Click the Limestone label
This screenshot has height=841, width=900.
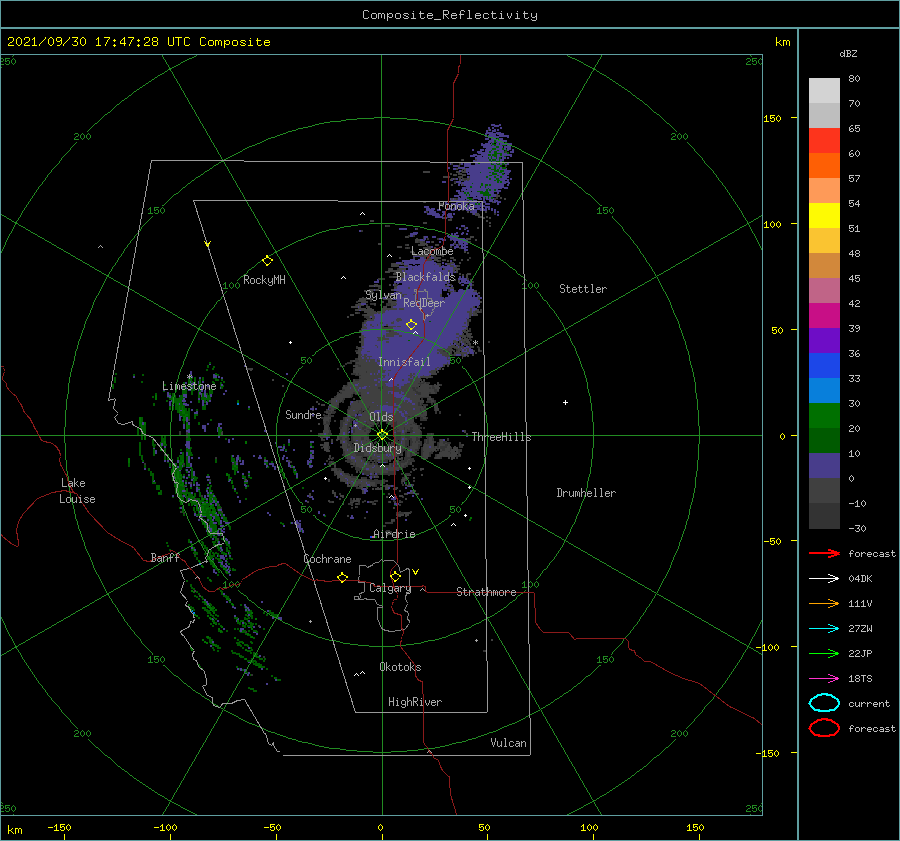click(x=189, y=386)
